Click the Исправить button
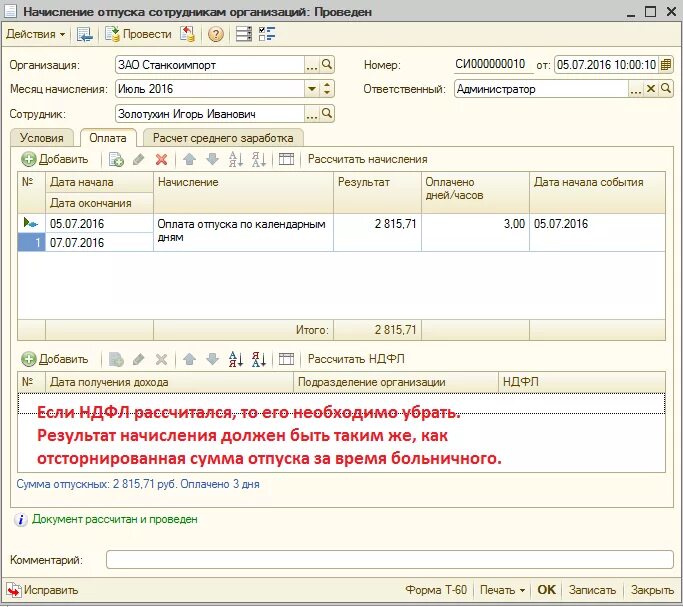This screenshot has width=683, height=607. tap(42, 590)
